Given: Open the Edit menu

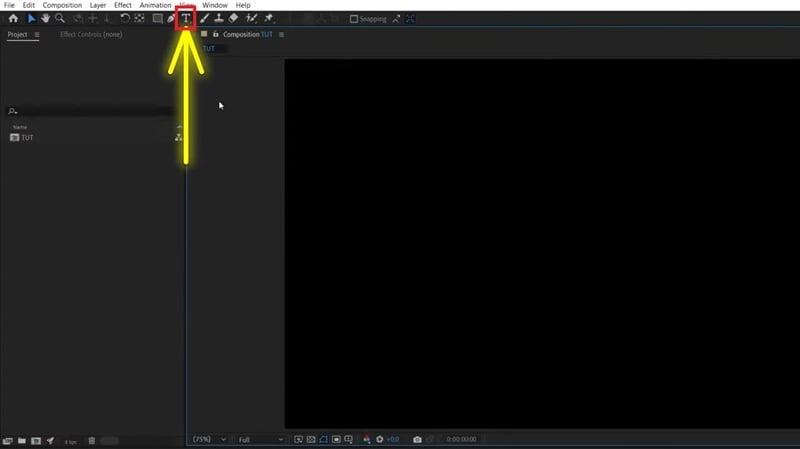Looking at the screenshot, I should coord(29,5).
